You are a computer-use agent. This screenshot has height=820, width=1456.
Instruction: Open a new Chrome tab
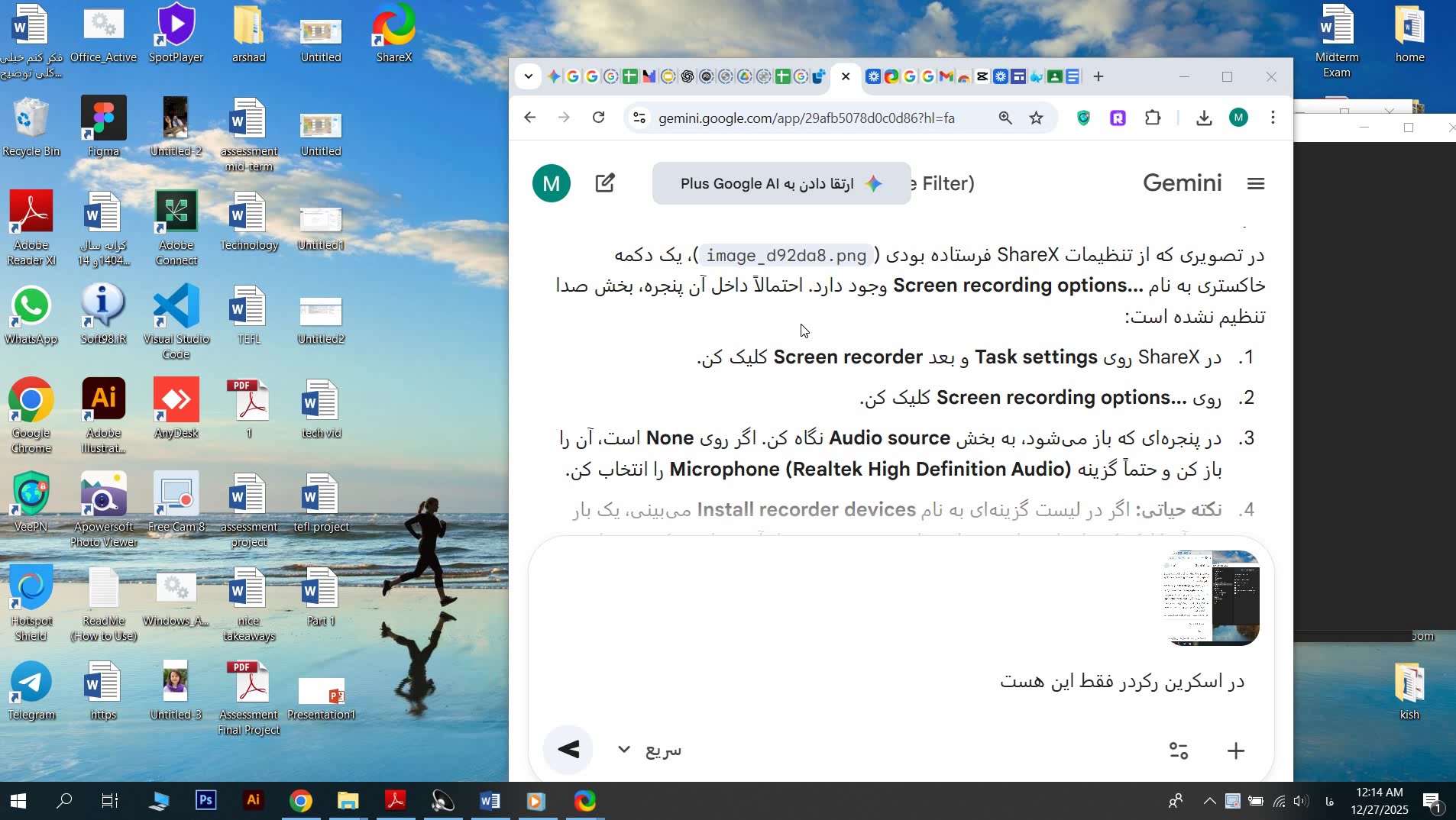[1098, 76]
